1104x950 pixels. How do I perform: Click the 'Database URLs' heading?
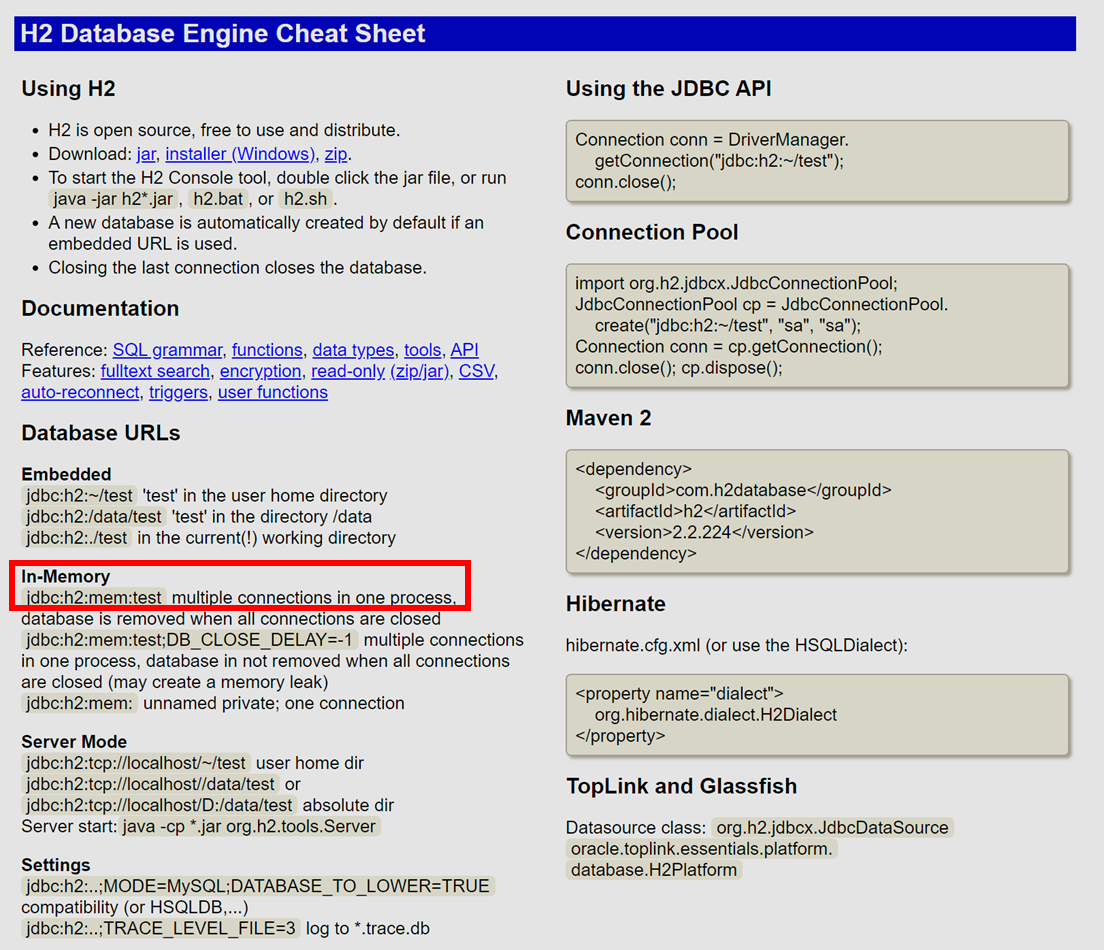pos(101,433)
